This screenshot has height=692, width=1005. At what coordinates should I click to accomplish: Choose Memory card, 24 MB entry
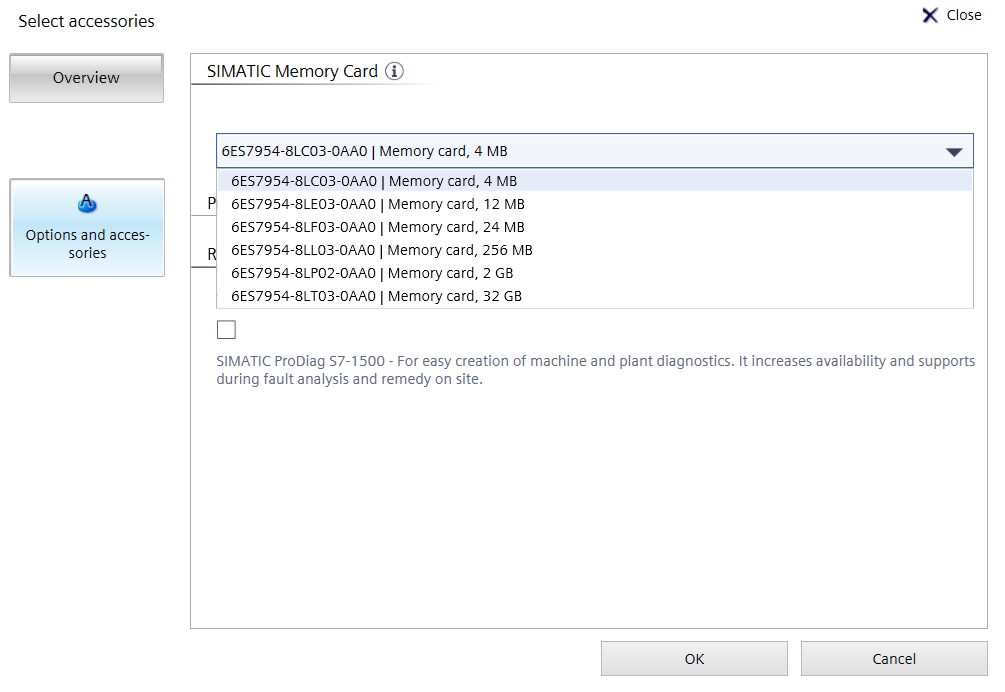[595, 227]
